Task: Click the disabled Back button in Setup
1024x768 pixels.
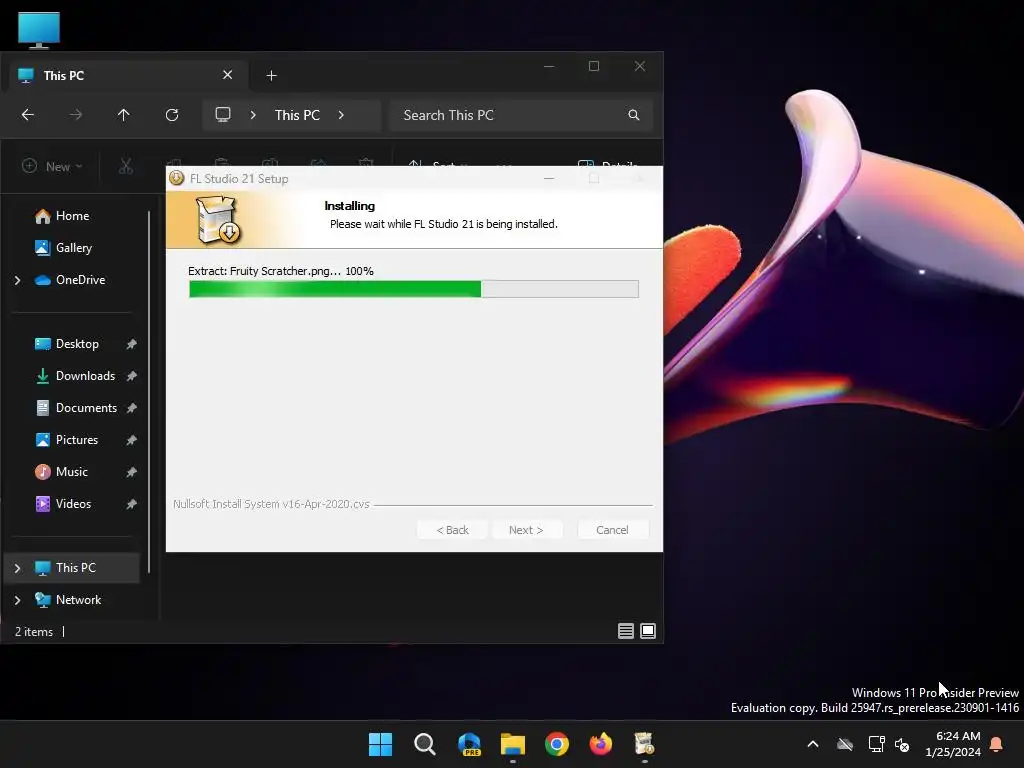Action: pos(452,530)
